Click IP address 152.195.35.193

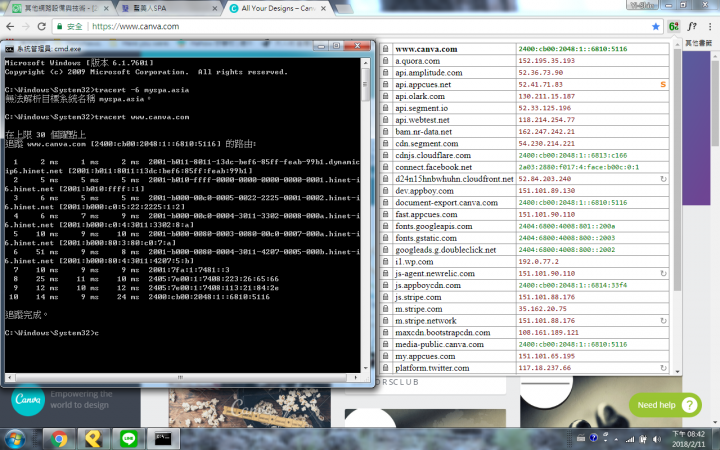[x=546, y=61]
